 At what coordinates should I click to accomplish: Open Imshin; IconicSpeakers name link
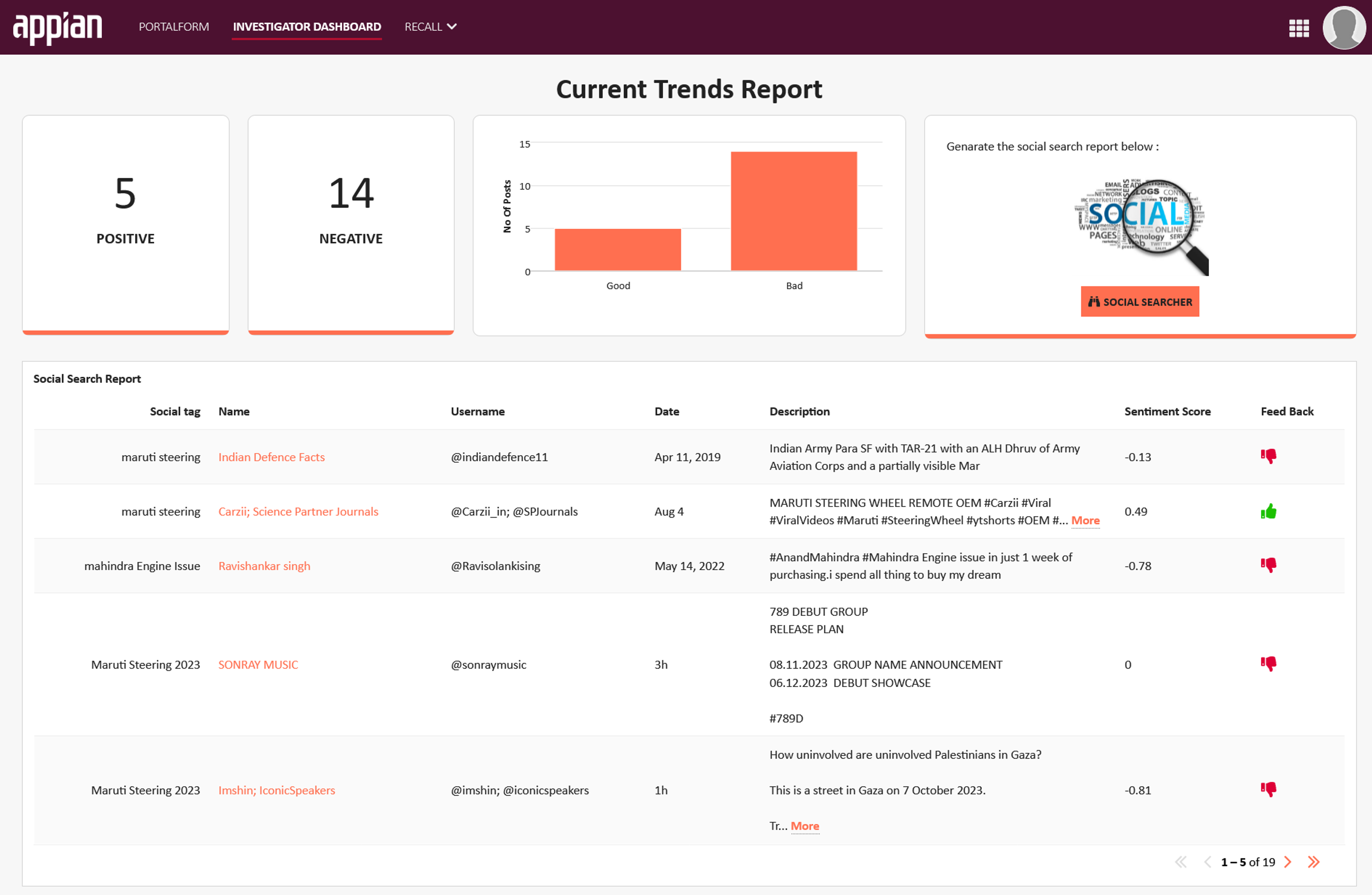coord(276,790)
